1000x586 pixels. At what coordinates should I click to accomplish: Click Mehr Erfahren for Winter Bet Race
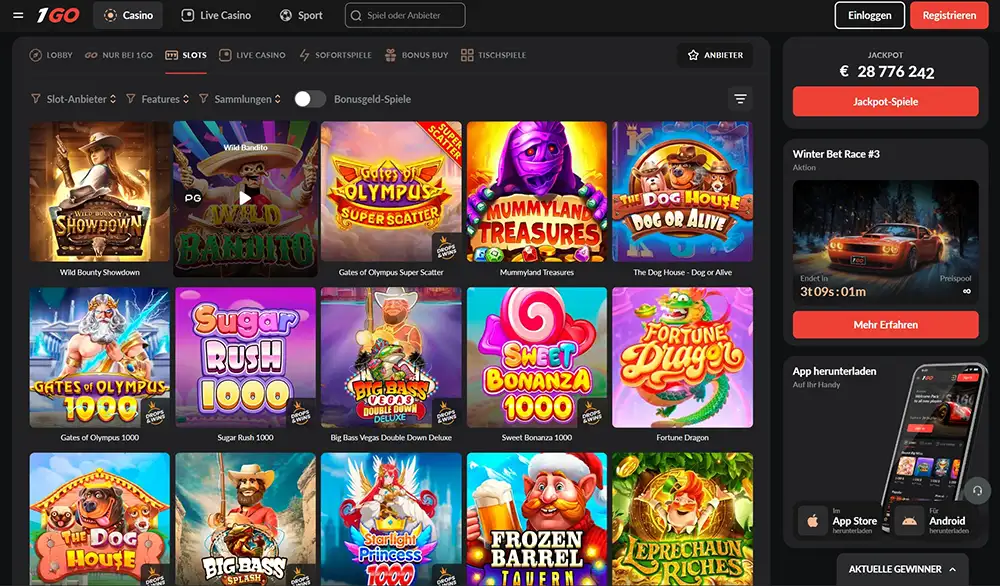(x=885, y=324)
